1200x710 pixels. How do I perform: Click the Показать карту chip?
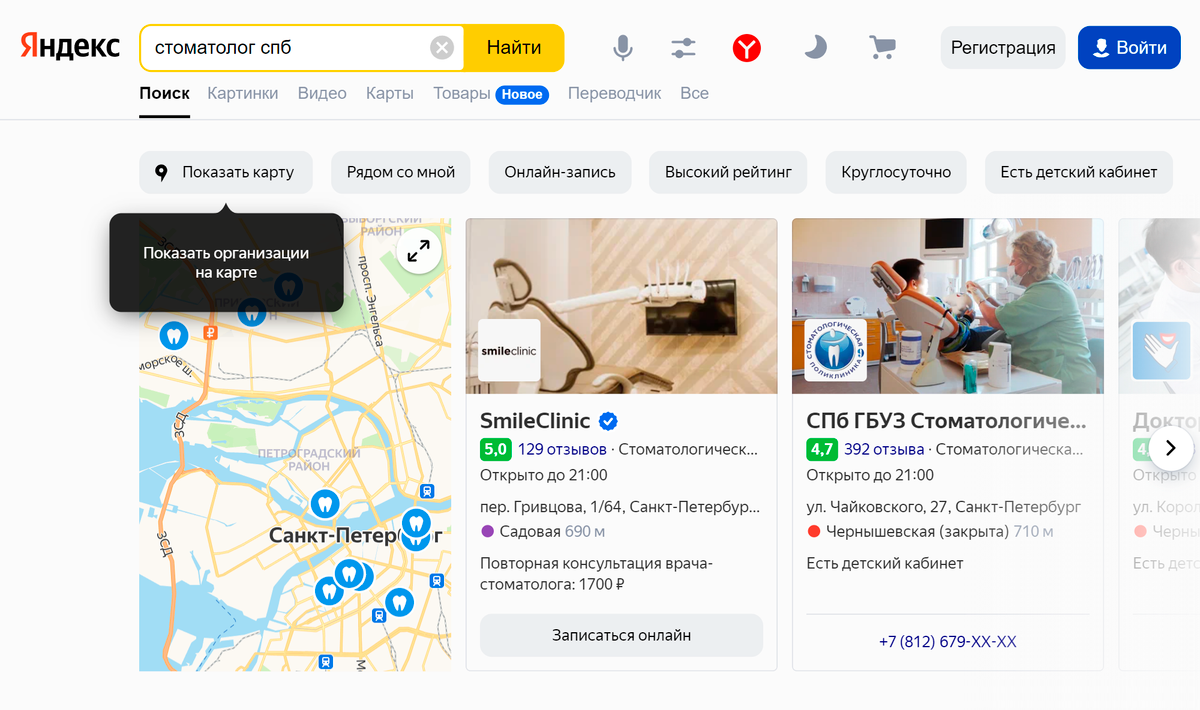(x=226, y=172)
